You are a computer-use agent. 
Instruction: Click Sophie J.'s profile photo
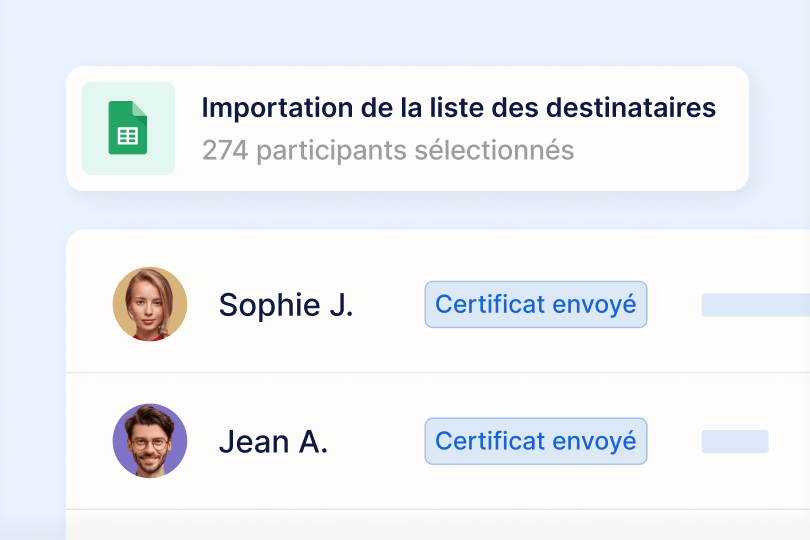tap(150, 304)
